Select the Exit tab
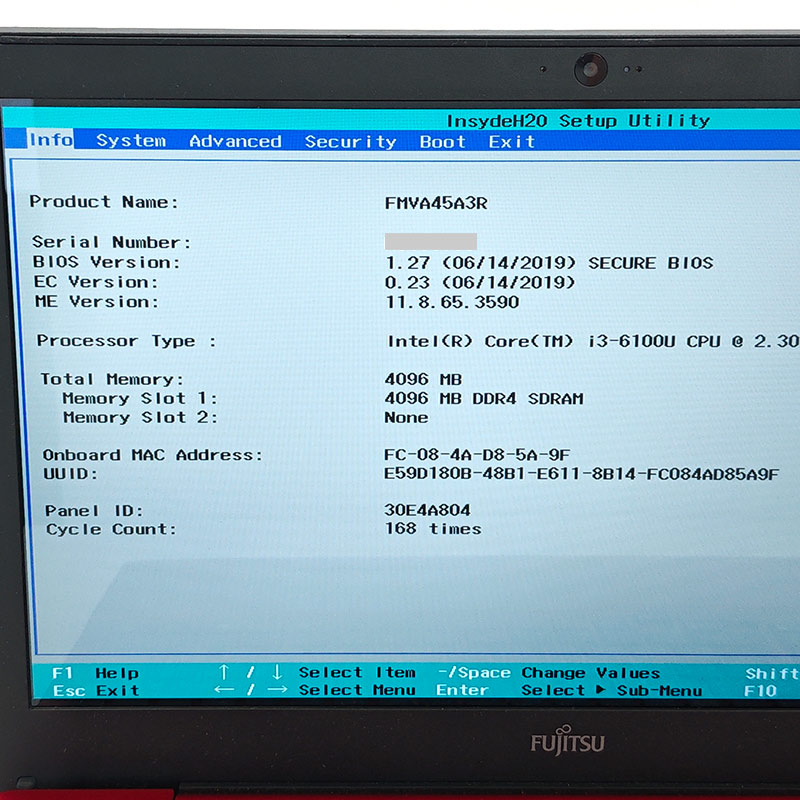The width and height of the screenshot is (800, 800). coord(512,141)
